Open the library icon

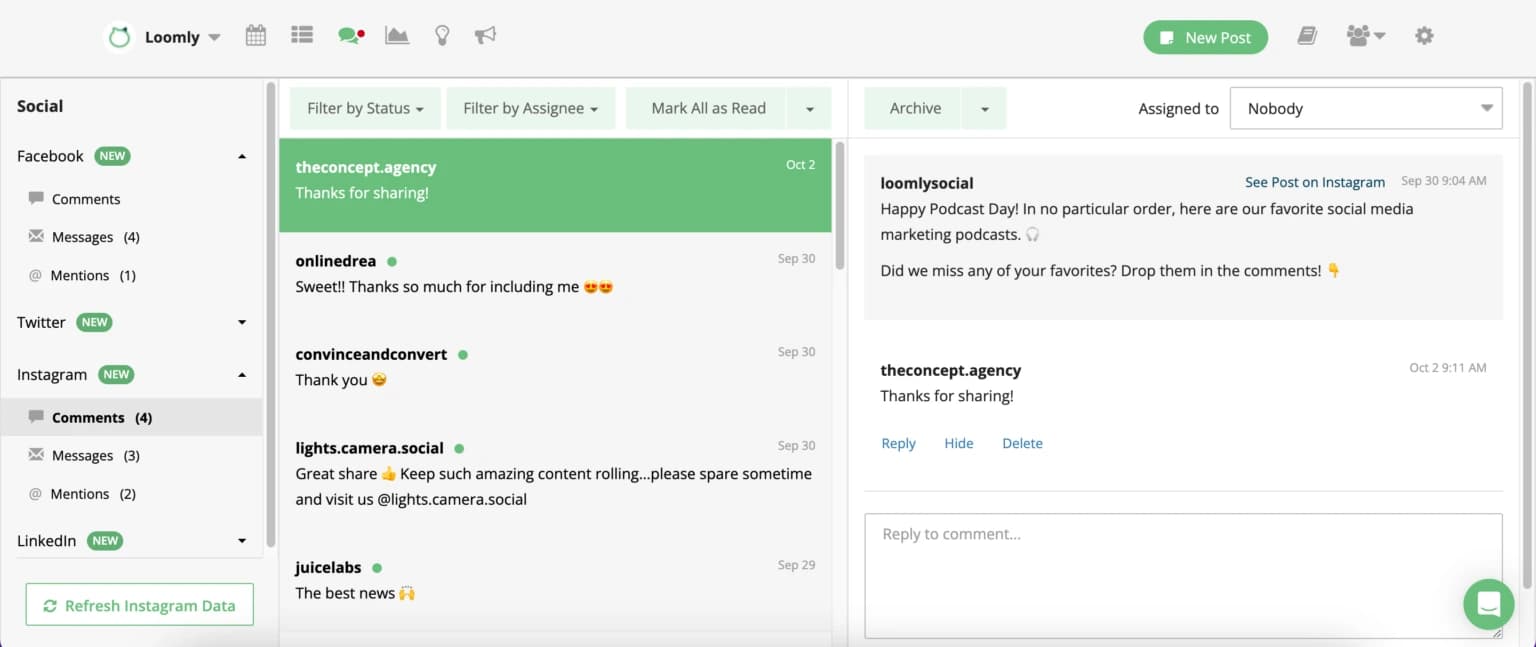1307,35
